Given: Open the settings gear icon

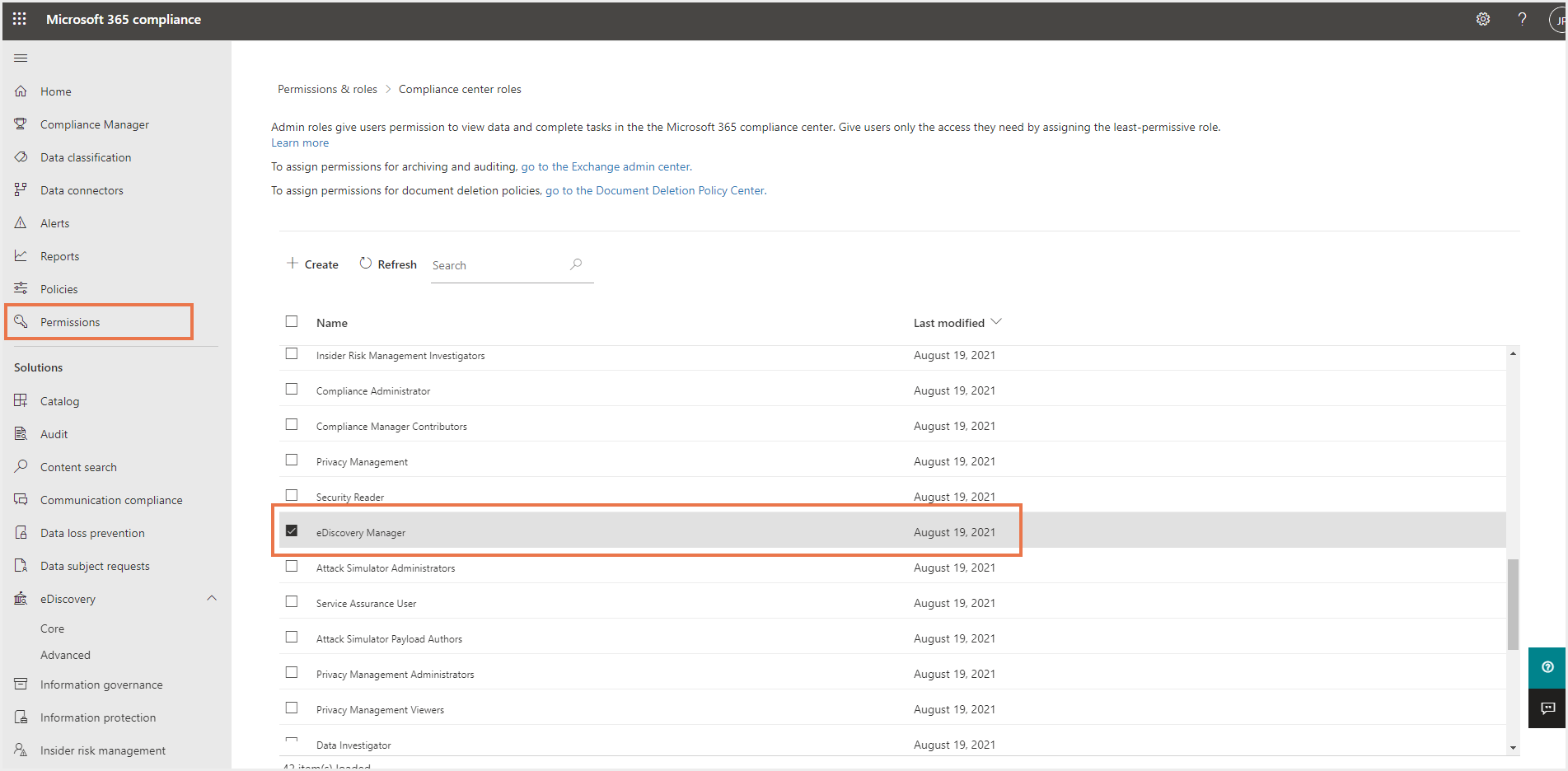Looking at the screenshot, I should point(1482,19).
